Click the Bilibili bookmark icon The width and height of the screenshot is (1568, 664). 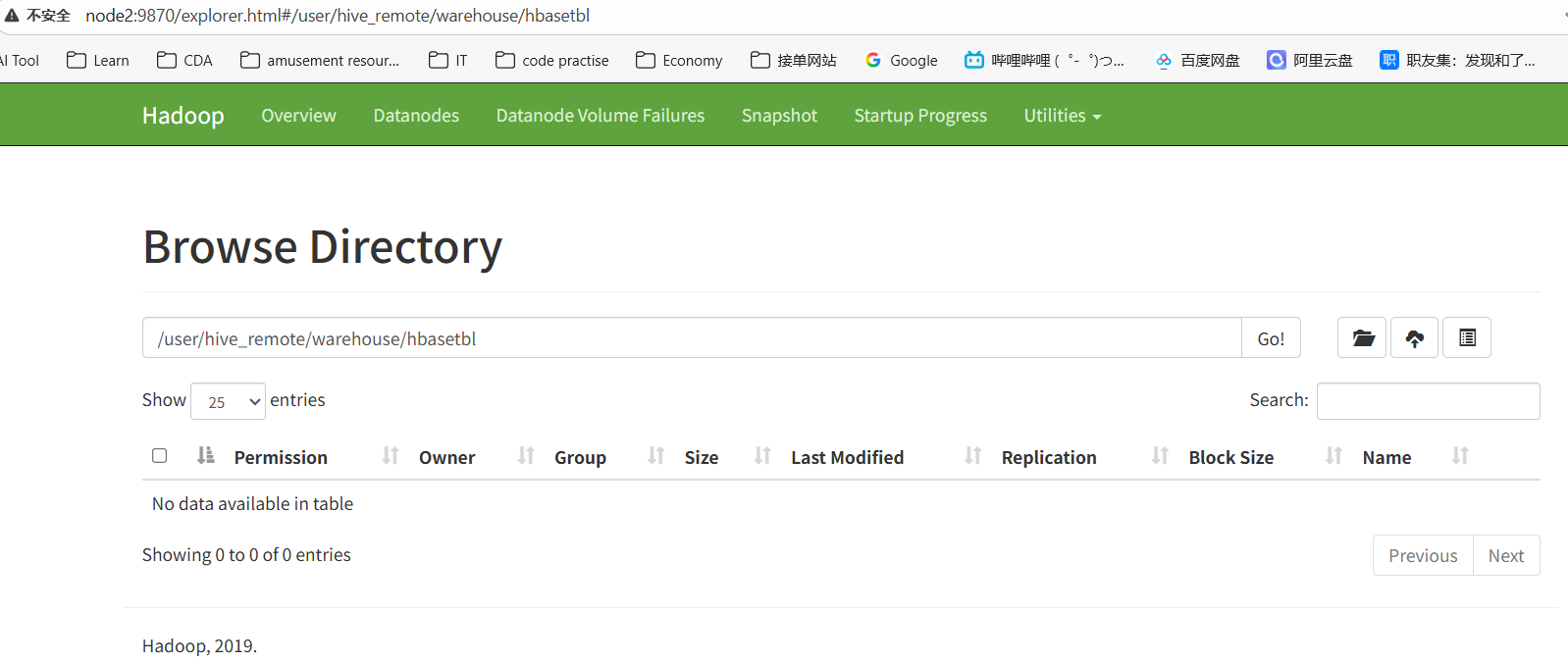coord(973,61)
